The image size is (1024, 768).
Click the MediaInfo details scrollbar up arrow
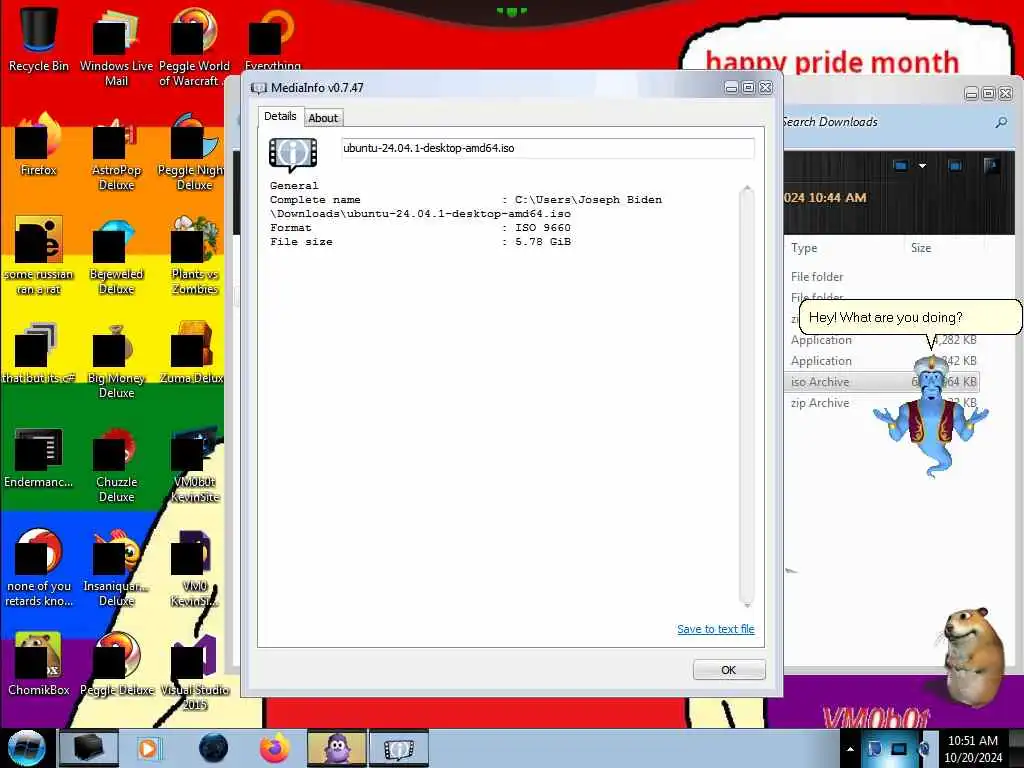pos(746,190)
